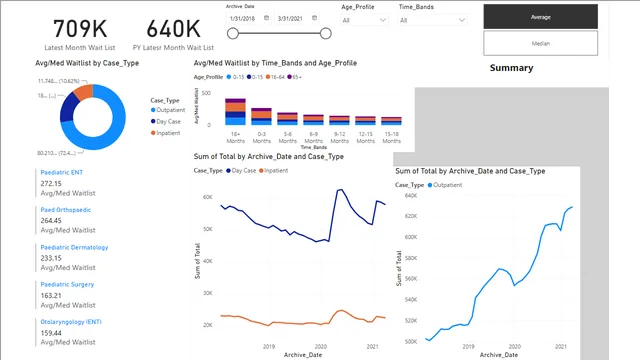Select the Paed Orthopaedic card title
Screen dimensions: 640x360
click(x=66, y=210)
